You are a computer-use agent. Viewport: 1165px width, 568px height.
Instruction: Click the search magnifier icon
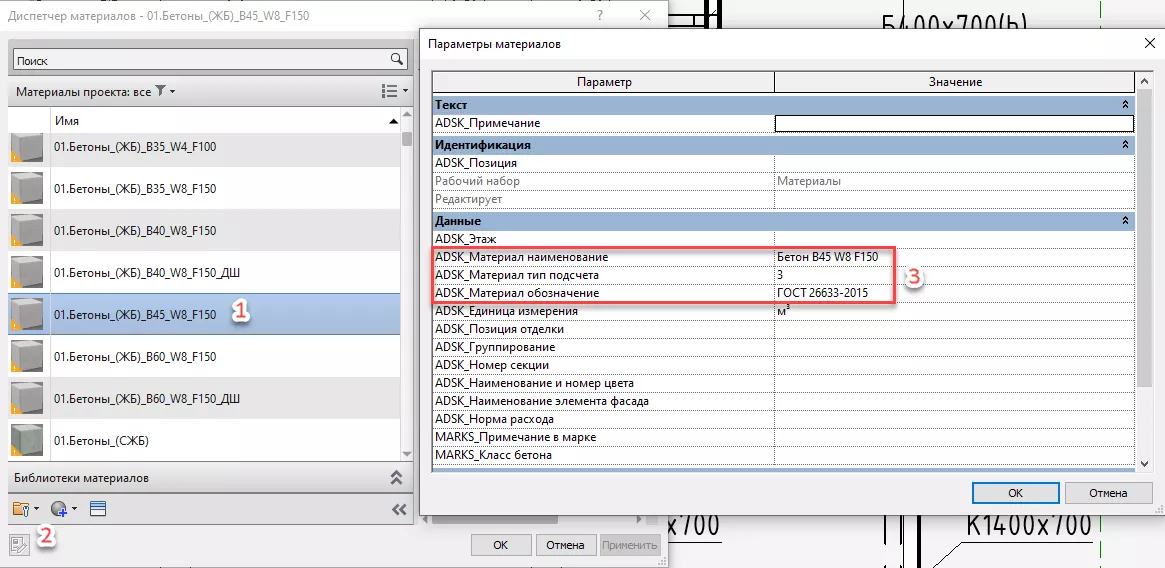[x=397, y=60]
